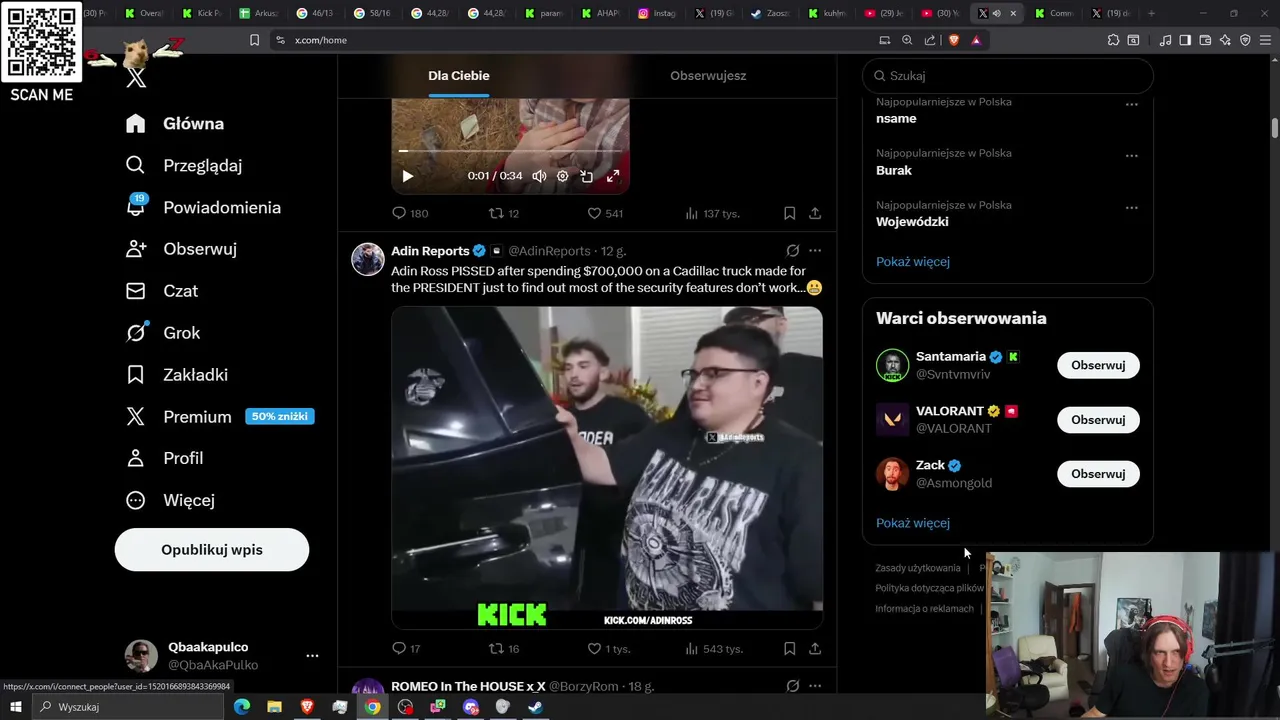Open the Profil person icon

[136, 458]
